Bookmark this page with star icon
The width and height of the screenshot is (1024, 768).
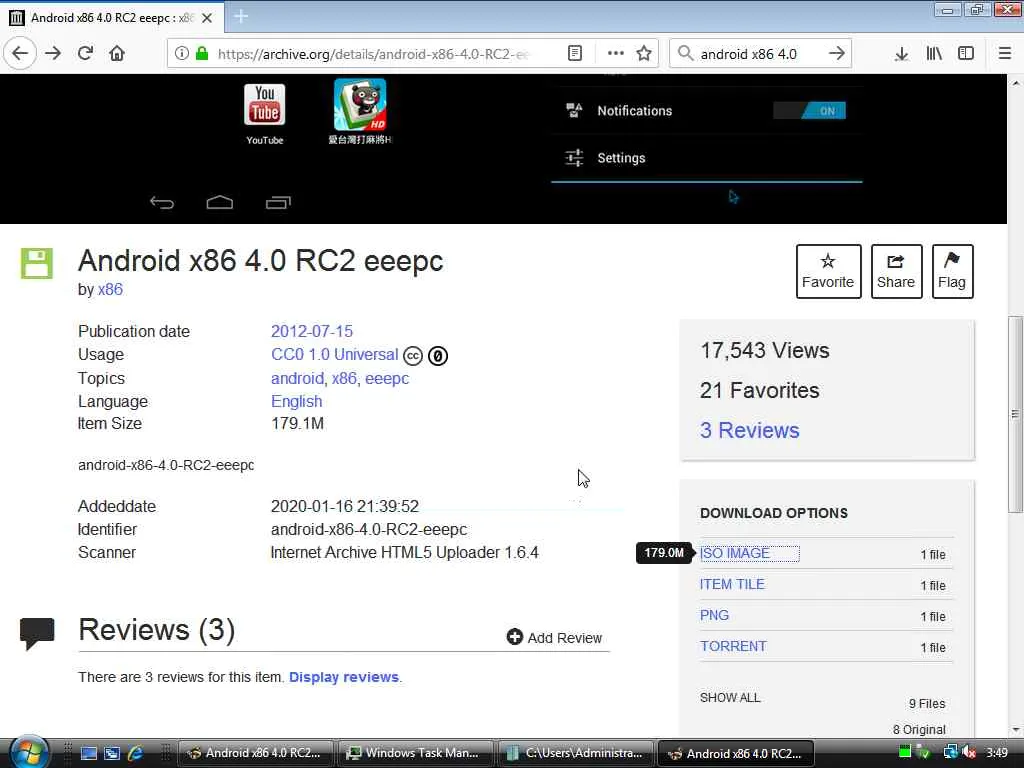click(644, 54)
